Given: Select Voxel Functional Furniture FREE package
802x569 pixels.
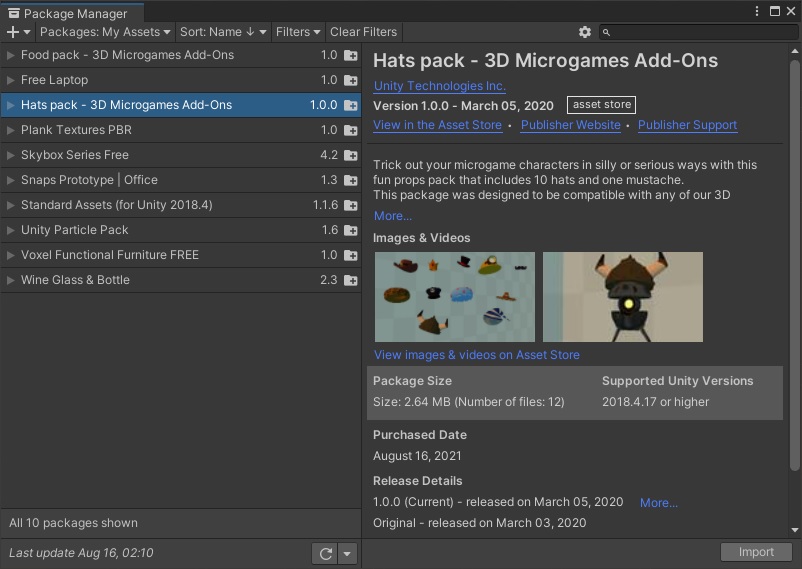Looking at the screenshot, I should (x=181, y=255).
